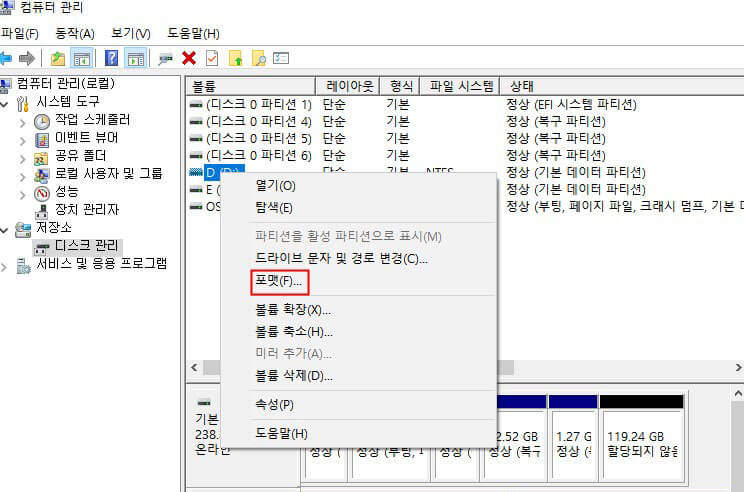Click the 로컬 사용자 및 그룹 users icon
This screenshot has width=744, height=492.
(x=41, y=176)
